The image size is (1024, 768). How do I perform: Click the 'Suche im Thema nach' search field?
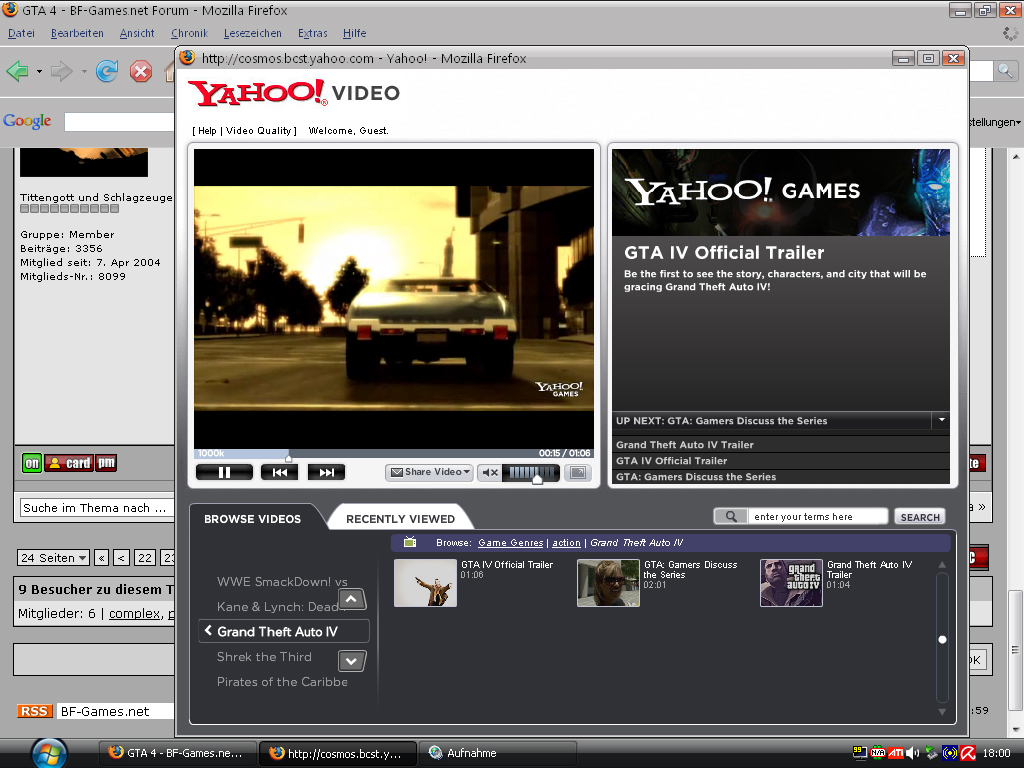97,508
